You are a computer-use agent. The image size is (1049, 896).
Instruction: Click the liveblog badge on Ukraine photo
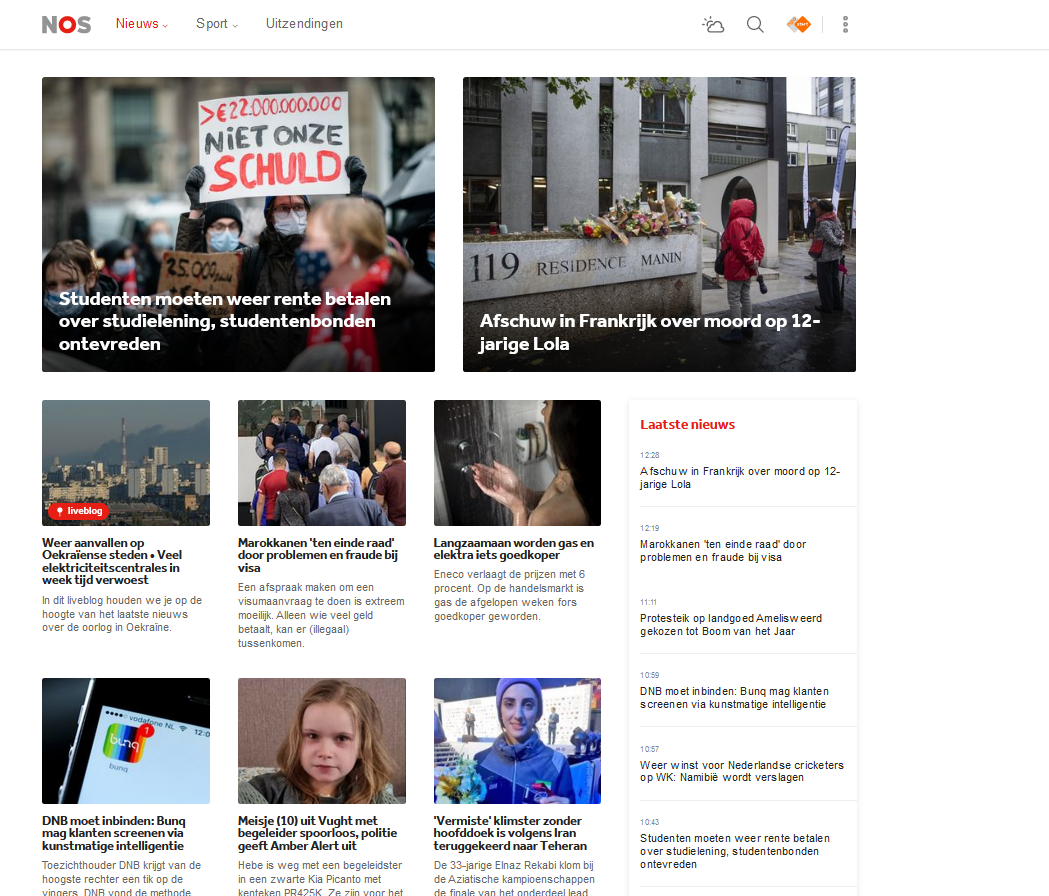pyautogui.click(x=78, y=511)
